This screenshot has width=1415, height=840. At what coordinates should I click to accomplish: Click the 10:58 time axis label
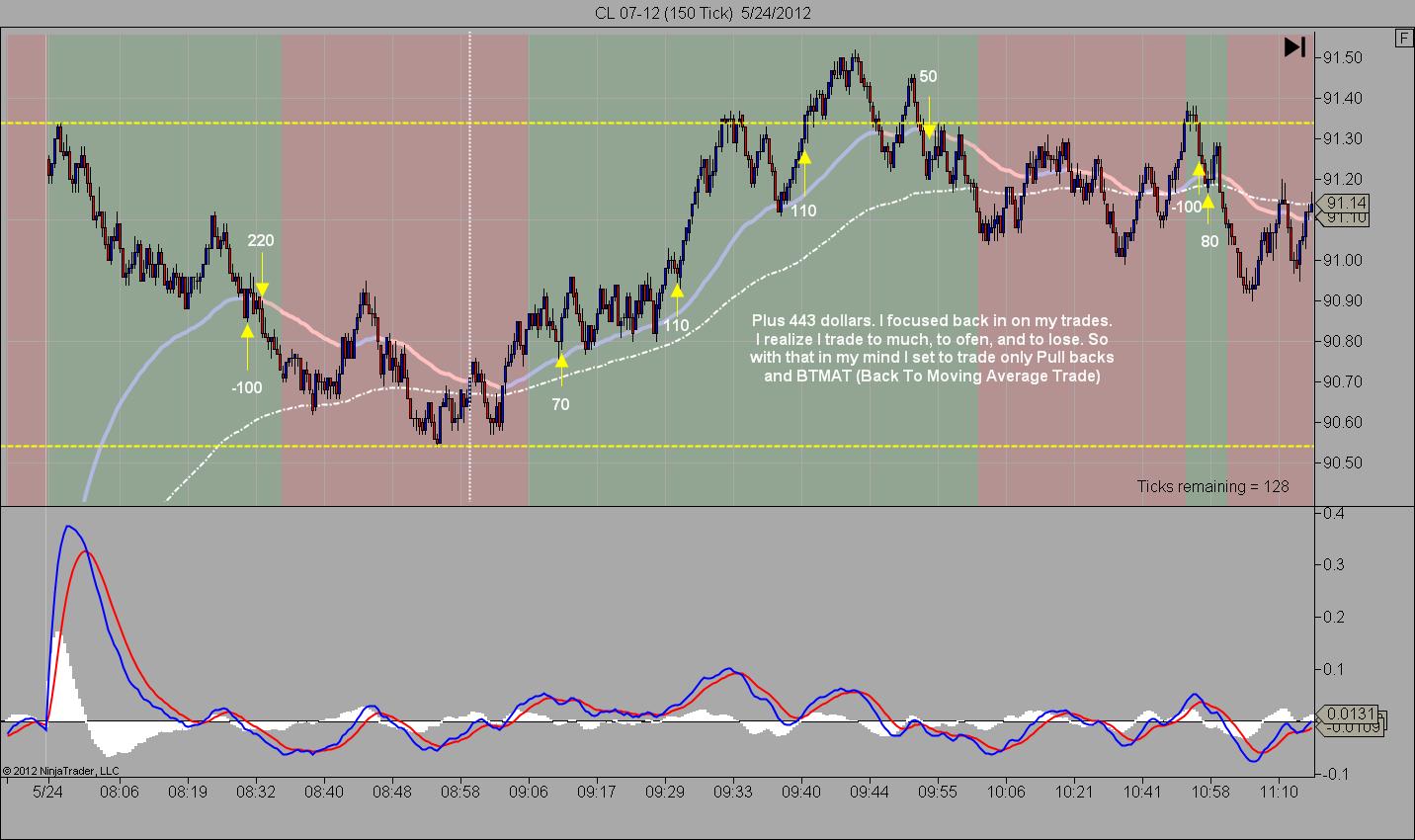point(1209,792)
